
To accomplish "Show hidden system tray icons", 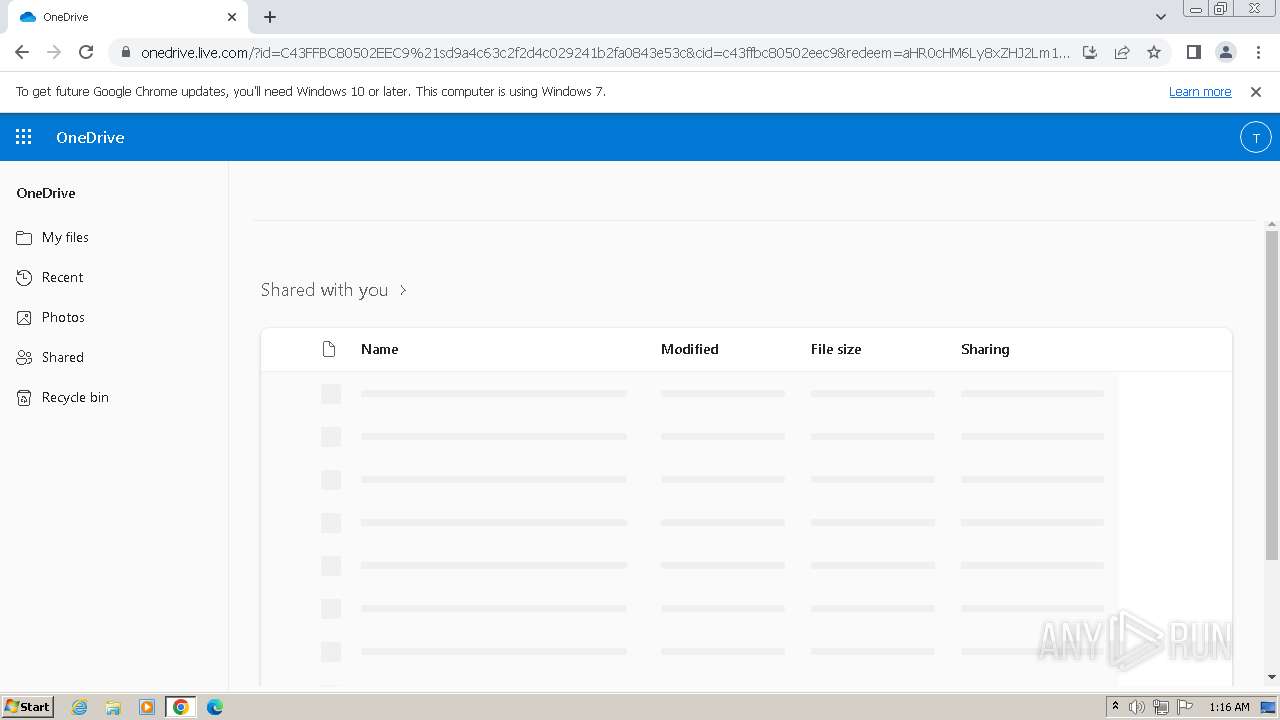I will click(1115, 707).
